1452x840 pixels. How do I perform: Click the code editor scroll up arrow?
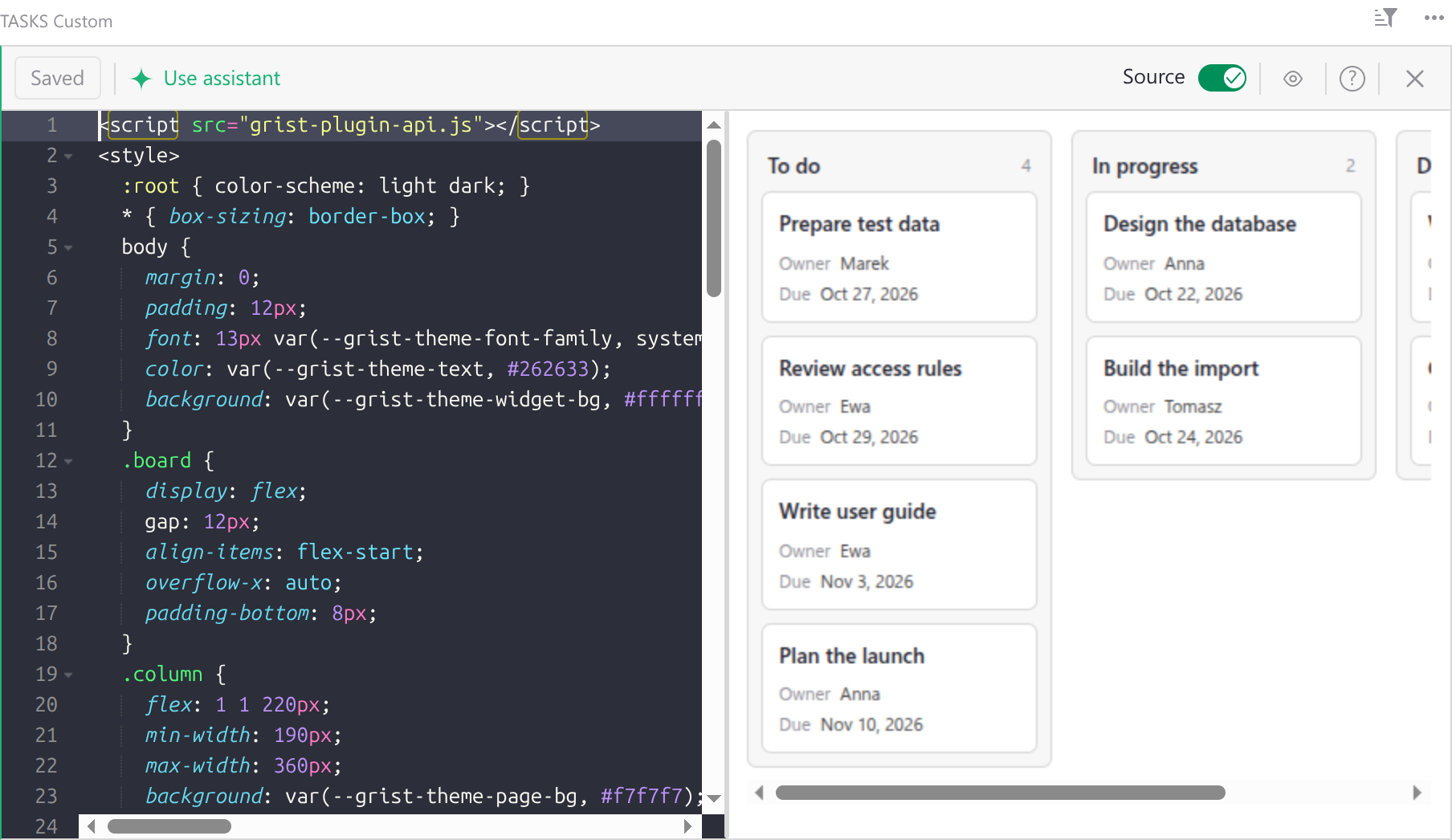click(x=713, y=124)
